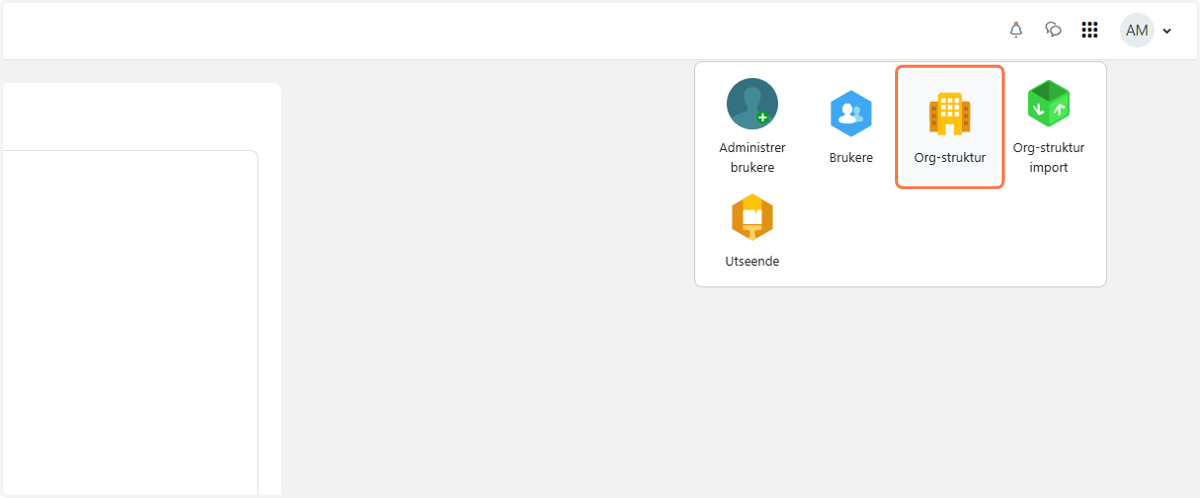The width and height of the screenshot is (1200, 498).
Task: Open the chat messages icon
Action: (1053, 30)
